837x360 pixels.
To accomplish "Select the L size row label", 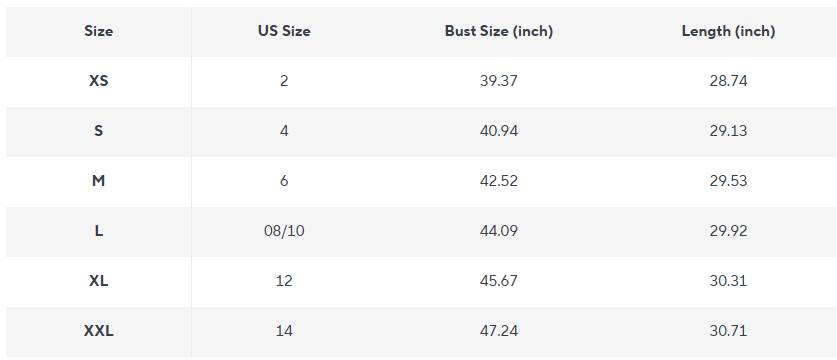I will [99, 231].
